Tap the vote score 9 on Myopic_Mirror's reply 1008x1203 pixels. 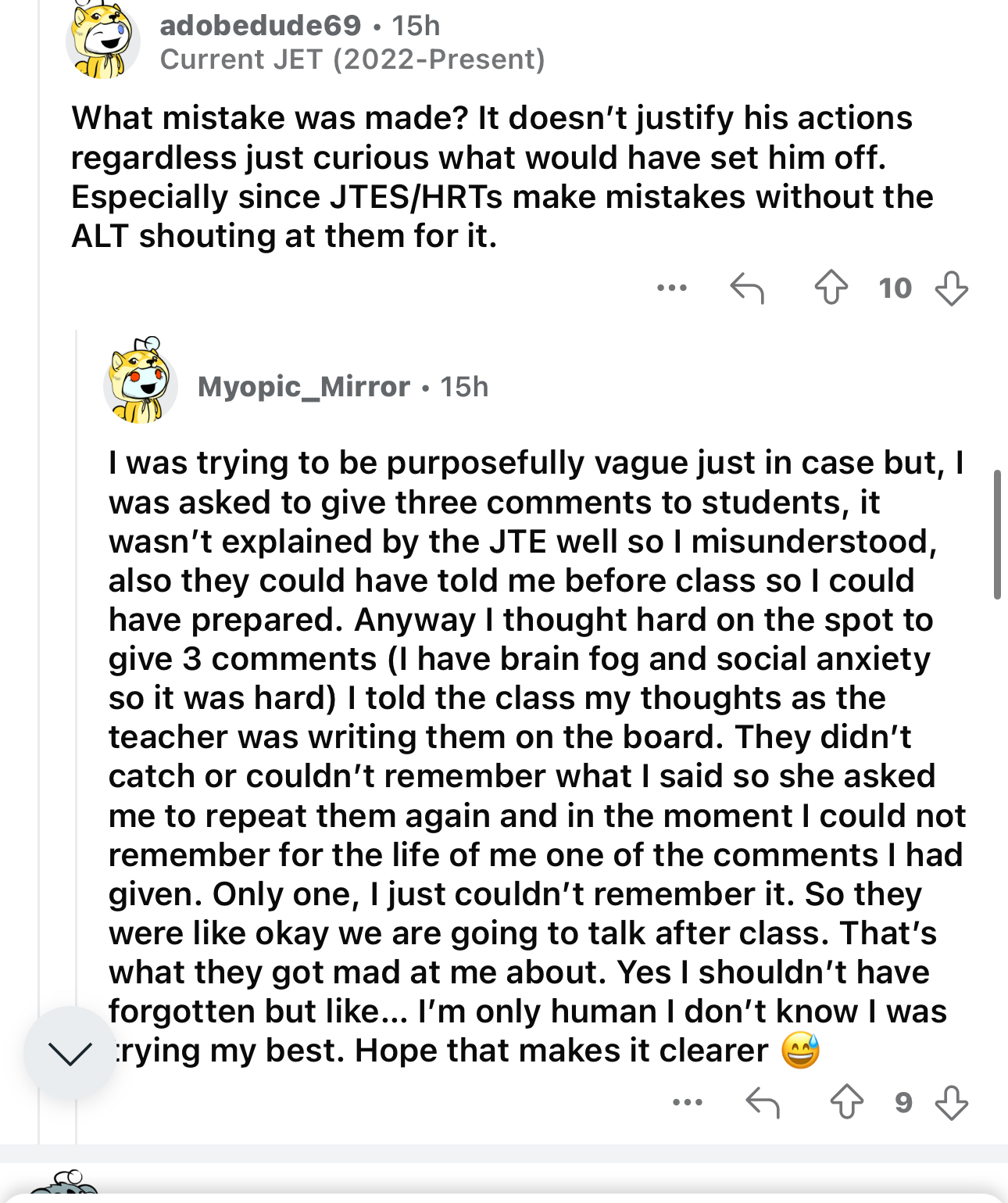[x=903, y=1102]
